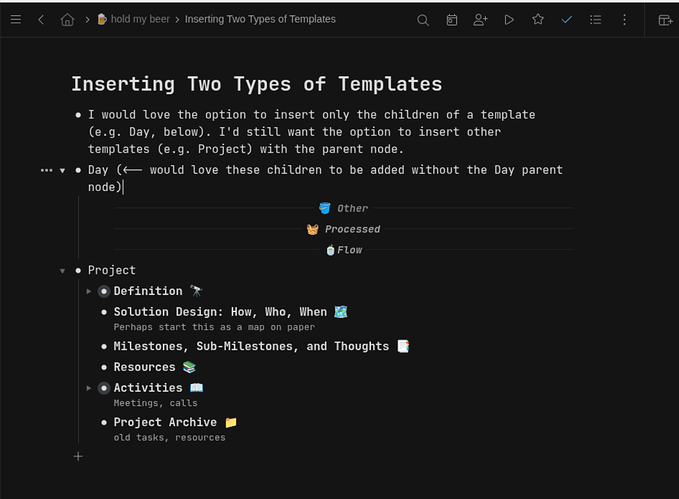This screenshot has width=679, height=499.
Task: Open the hamburger sidebar menu
Action: 16,19
